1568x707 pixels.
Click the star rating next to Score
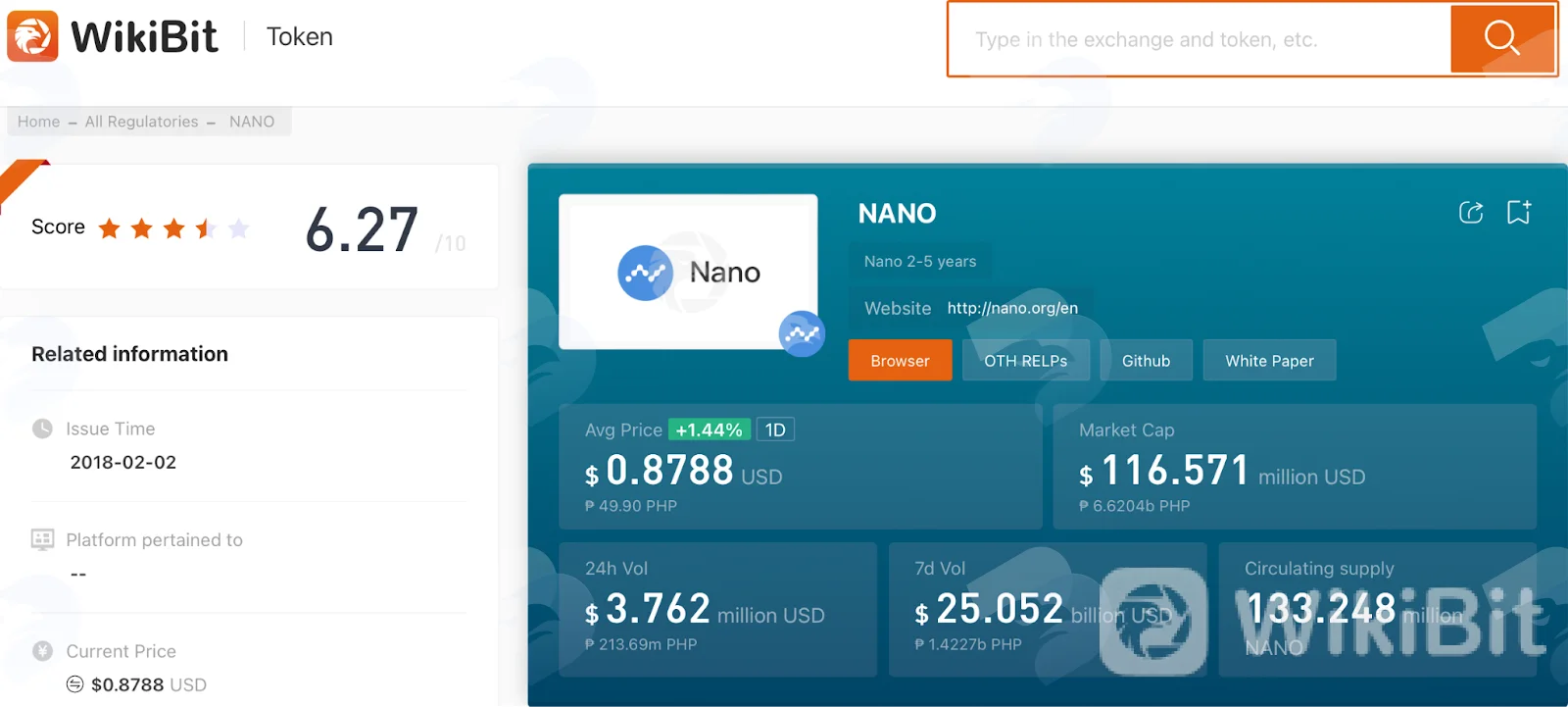(x=174, y=228)
